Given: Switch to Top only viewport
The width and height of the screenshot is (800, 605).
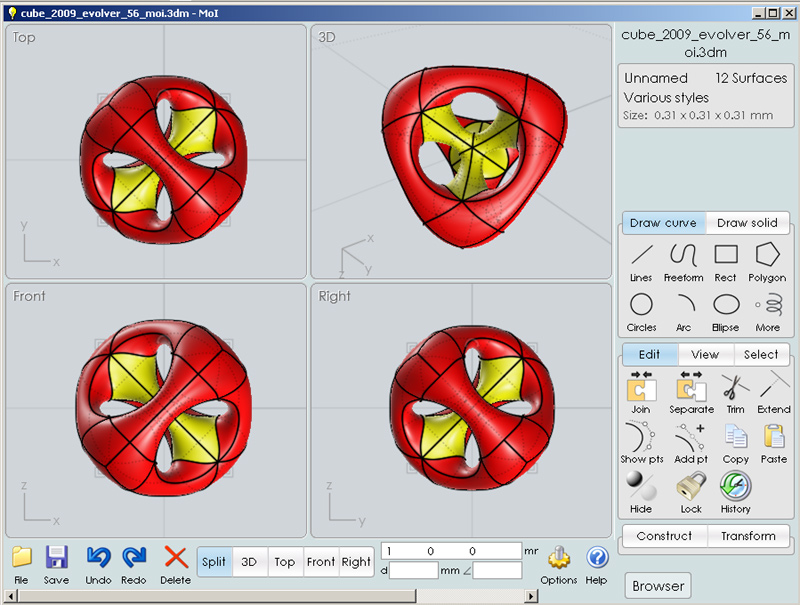Looking at the screenshot, I should (x=285, y=562).
